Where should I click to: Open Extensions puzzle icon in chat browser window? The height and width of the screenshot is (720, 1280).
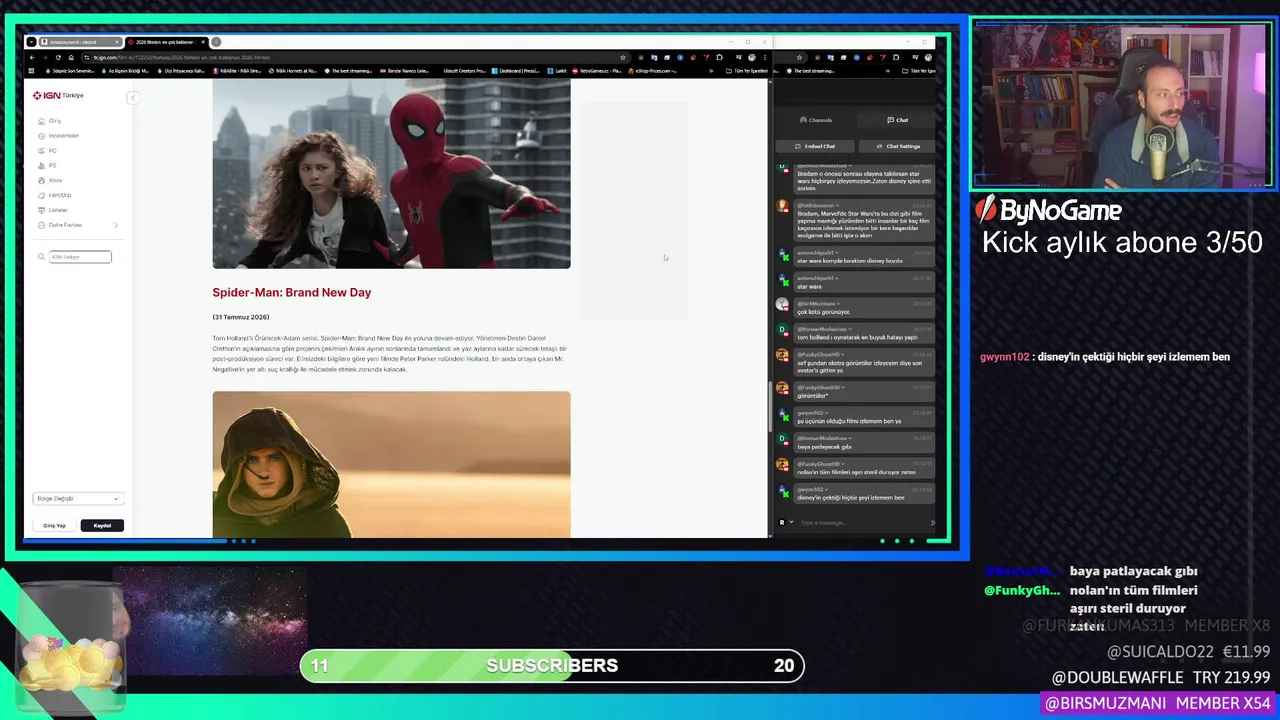tap(895, 57)
